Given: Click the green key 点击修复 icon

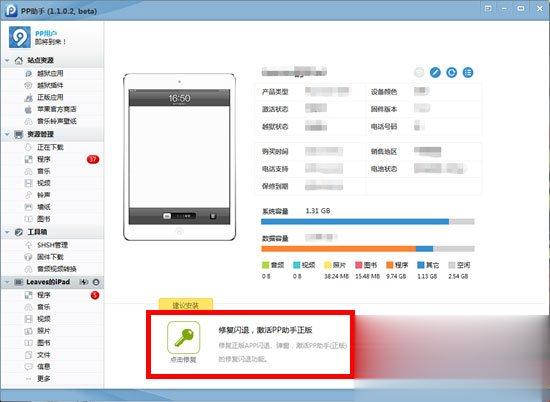Looking at the screenshot, I should [183, 337].
